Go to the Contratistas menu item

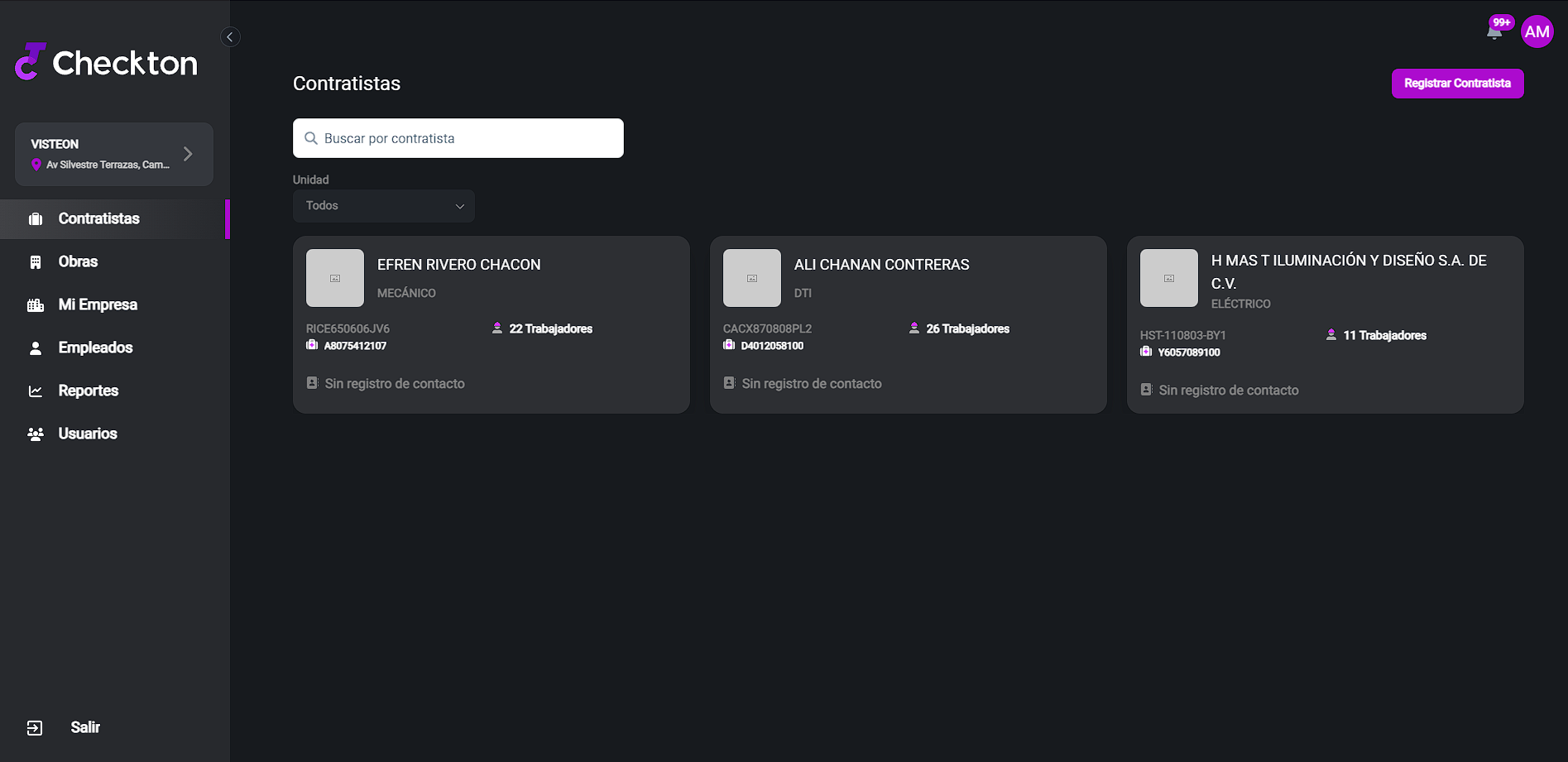coord(114,219)
